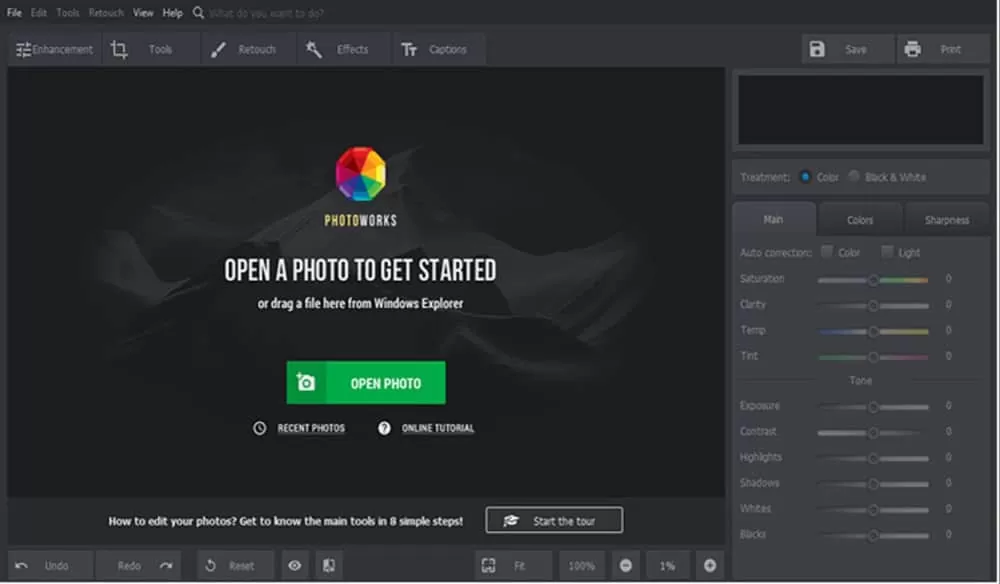
Task: Open the Tools menu in the menu bar
Action: point(68,13)
